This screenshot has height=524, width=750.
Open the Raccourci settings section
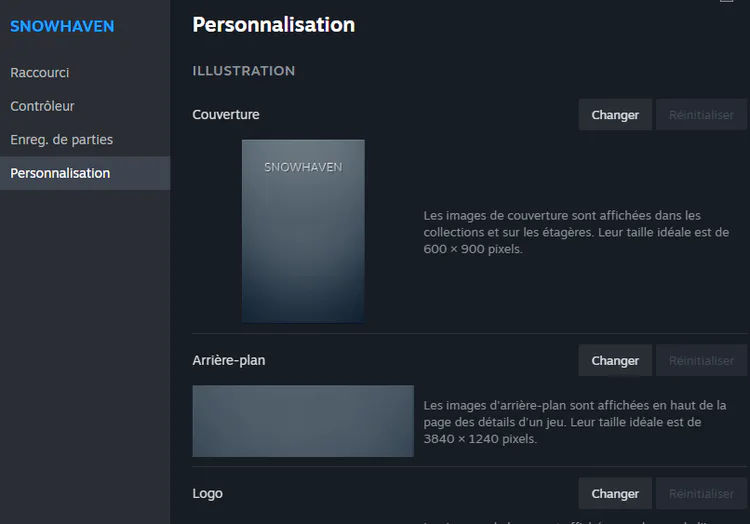40,73
